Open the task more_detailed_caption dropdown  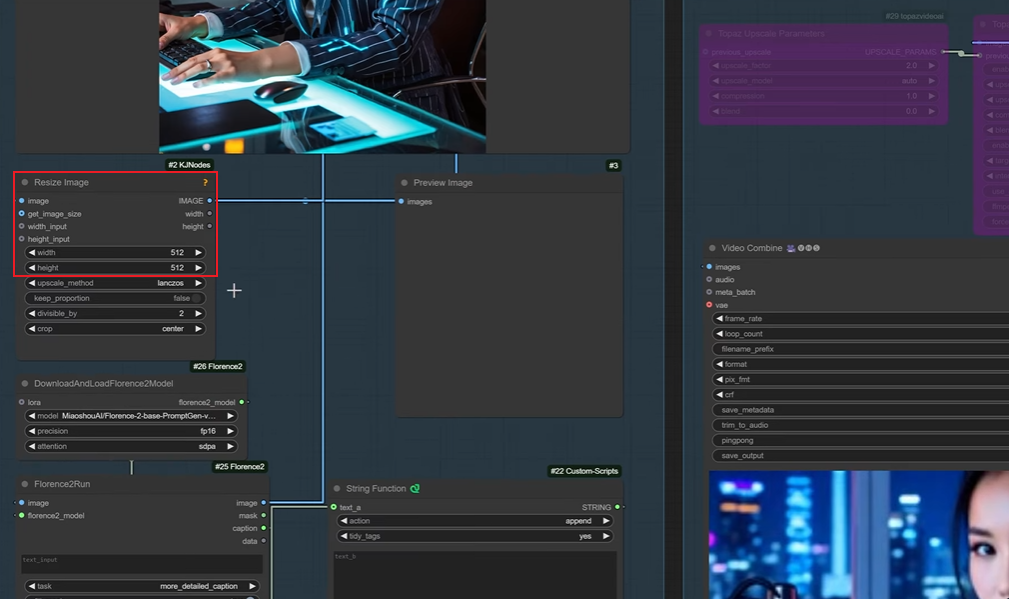[x=142, y=586]
